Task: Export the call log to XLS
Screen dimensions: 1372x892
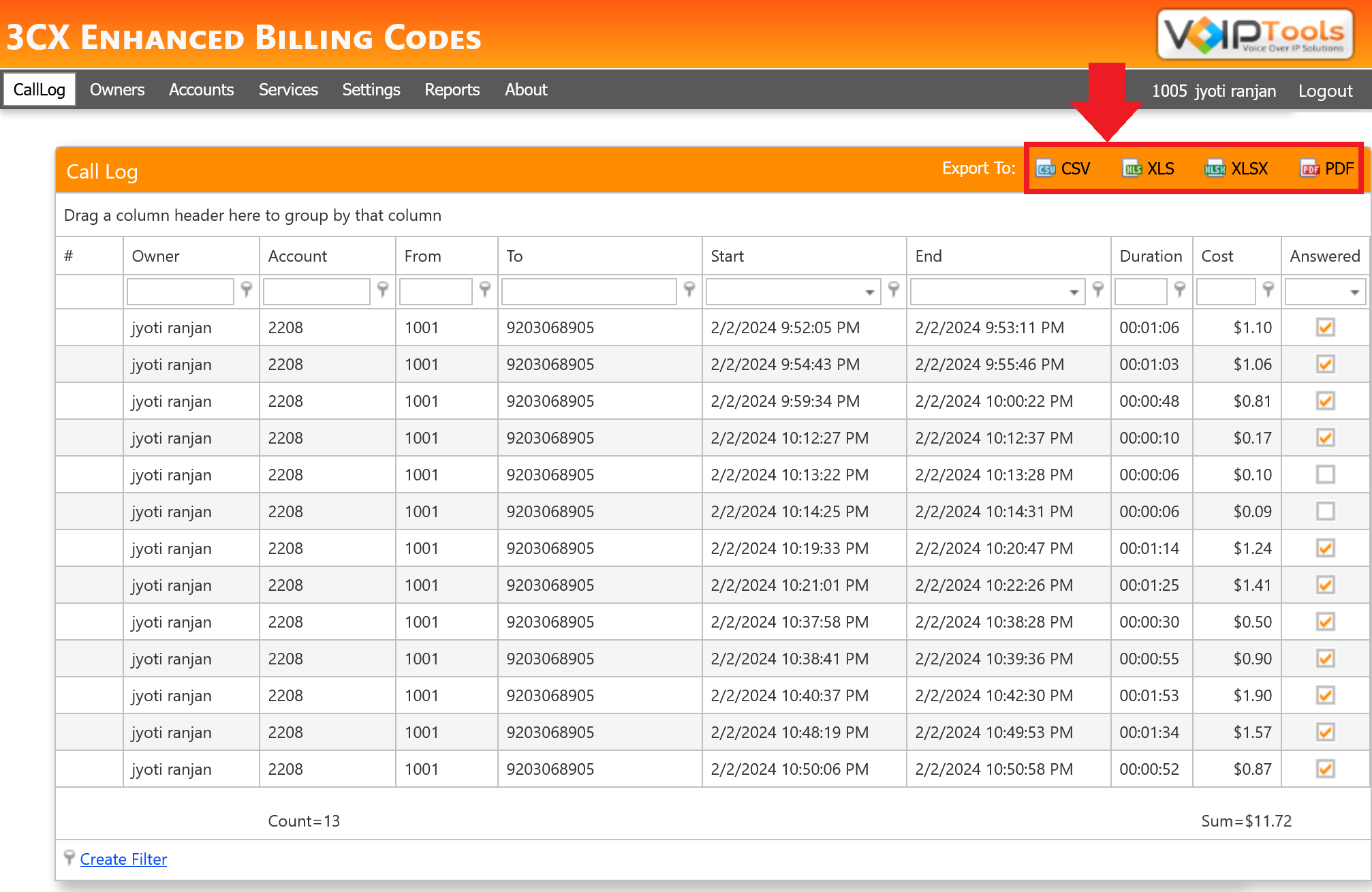Action: coord(1159,168)
